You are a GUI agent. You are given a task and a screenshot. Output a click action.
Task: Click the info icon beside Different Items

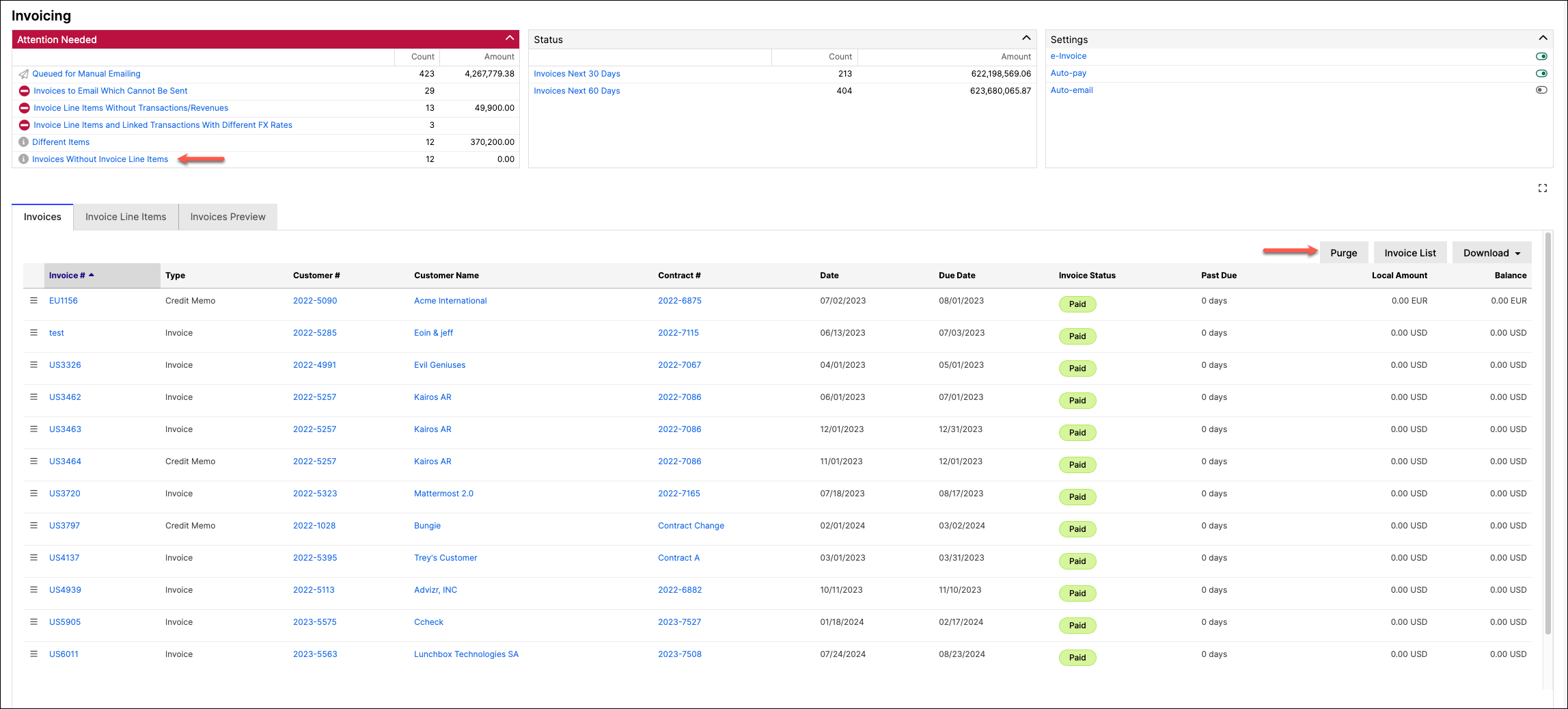(23, 142)
